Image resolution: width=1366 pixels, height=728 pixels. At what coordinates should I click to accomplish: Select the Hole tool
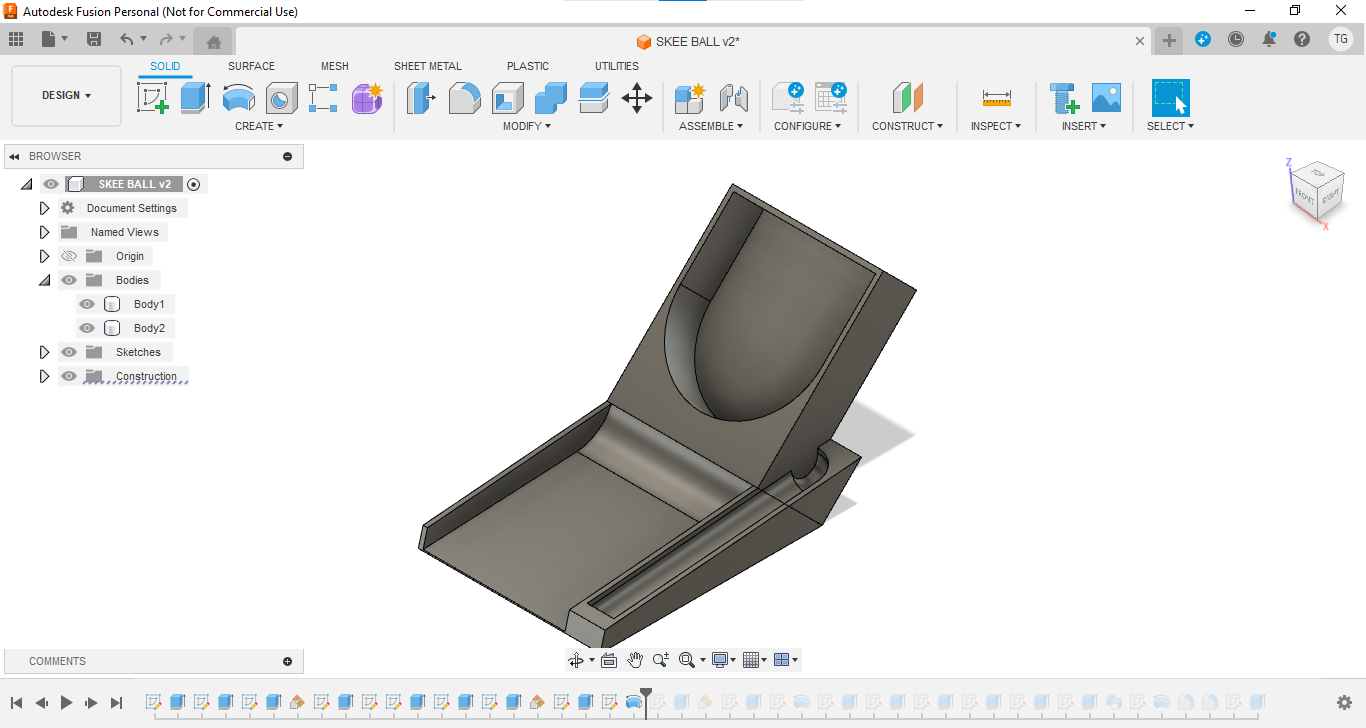[281, 98]
